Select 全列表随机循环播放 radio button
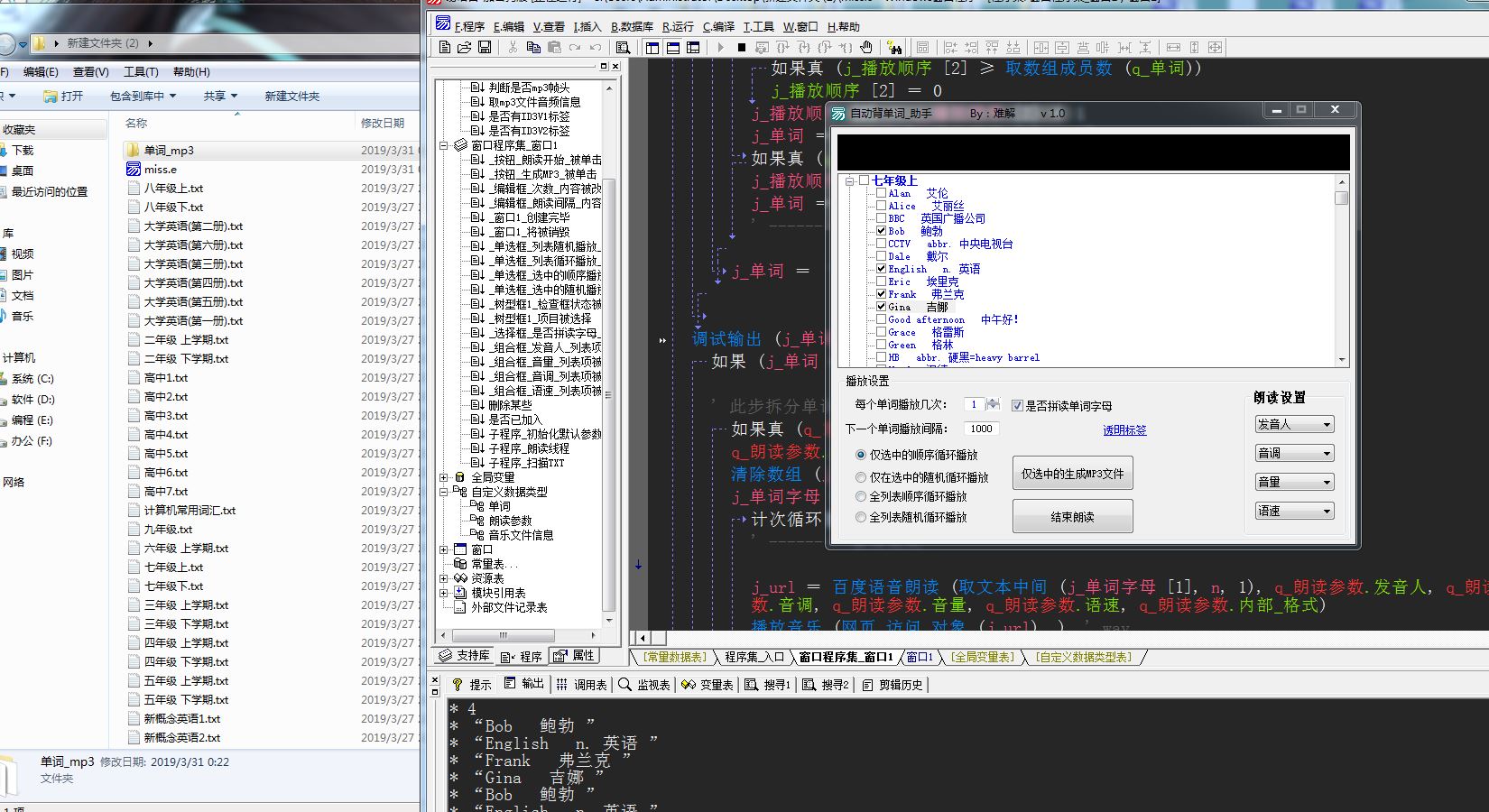The height and width of the screenshot is (812, 1489). [861, 517]
